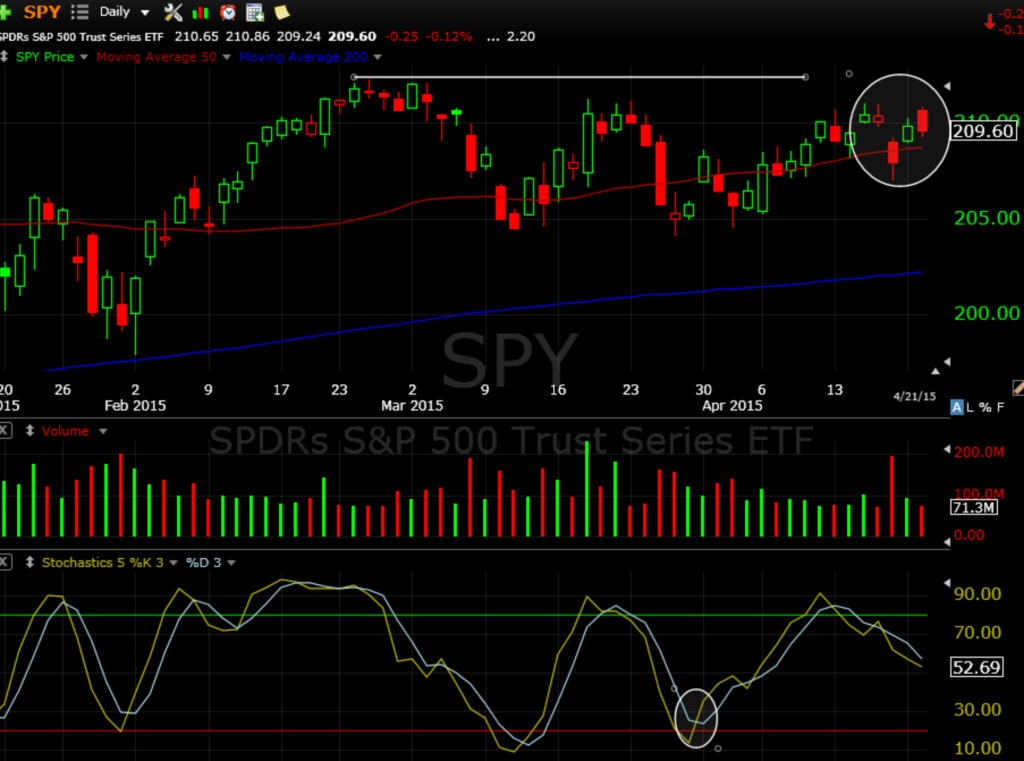The width and height of the screenshot is (1024, 761).
Task: Click the triangle next to 90.00 stochastics scale
Action: click(947, 583)
